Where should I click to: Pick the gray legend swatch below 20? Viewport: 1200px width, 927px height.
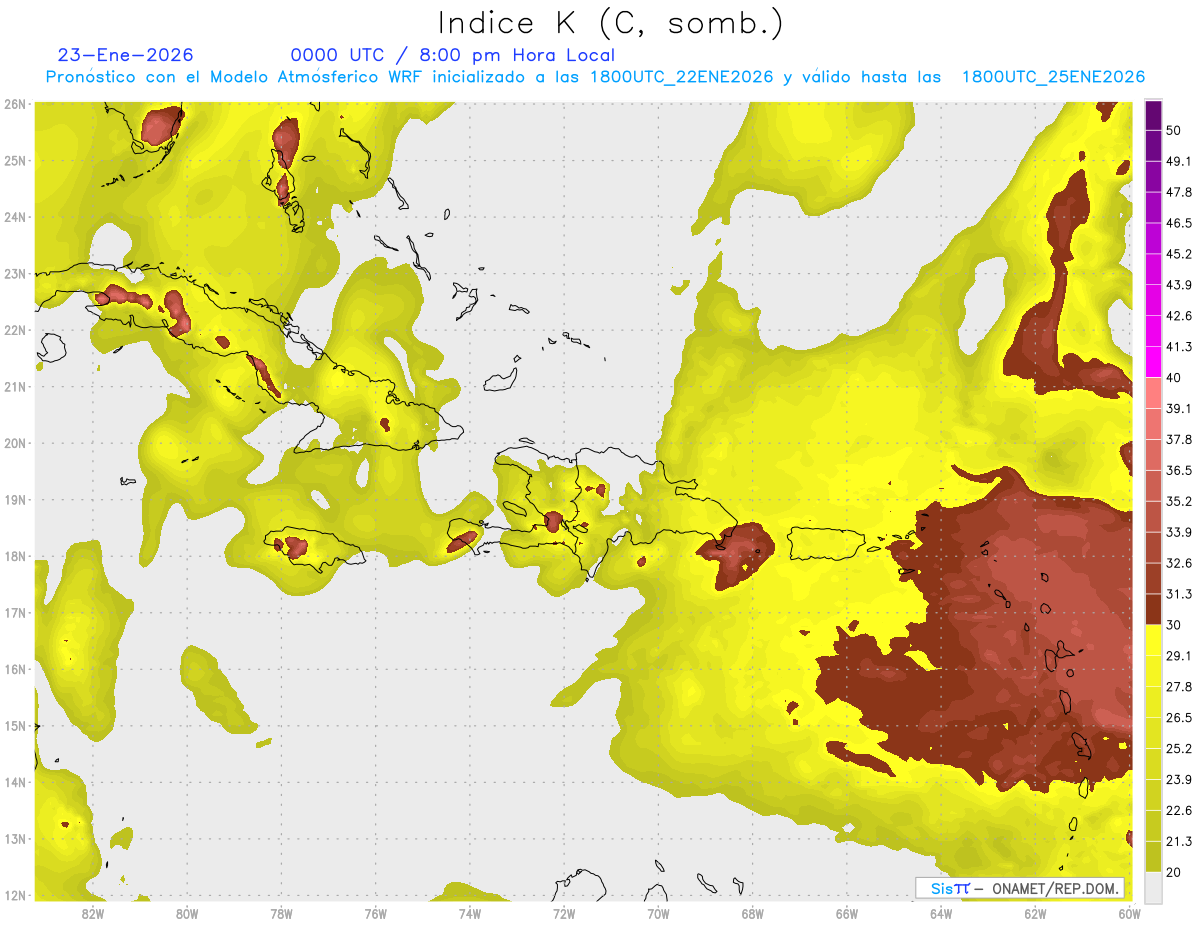1154,887
